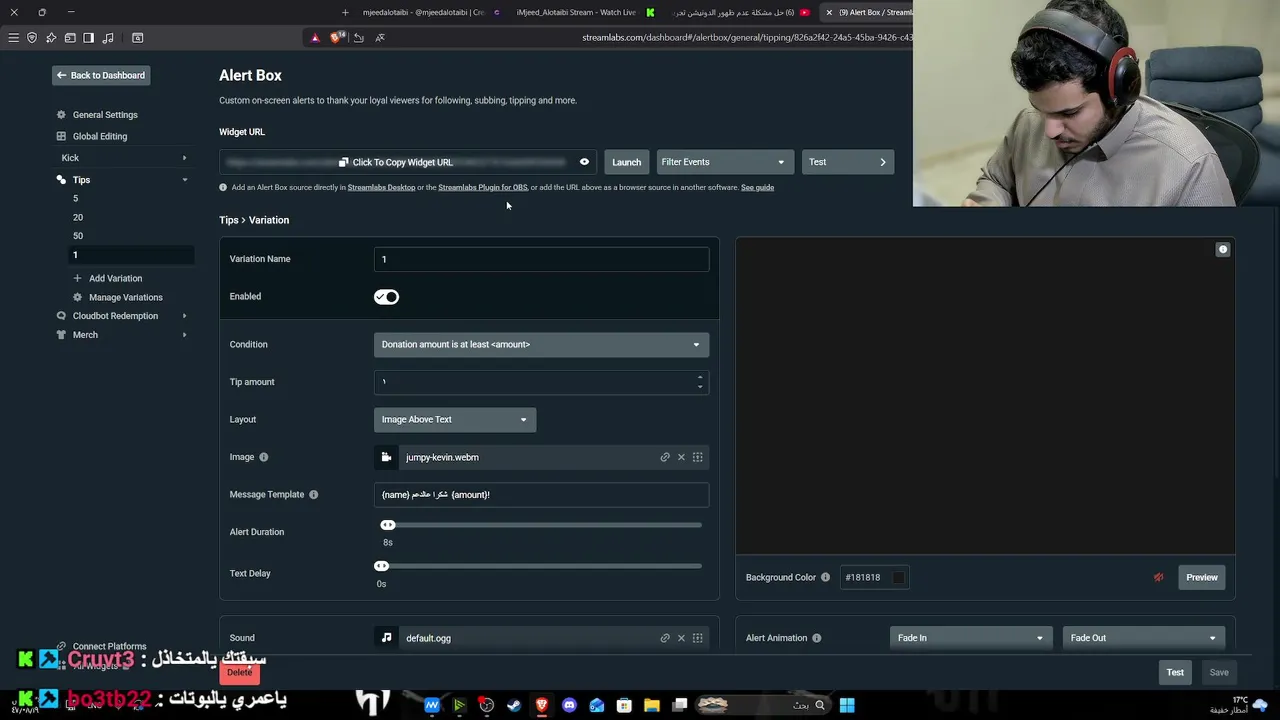Image resolution: width=1280 pixels, height=720 pixels.
Task: Open Leo AI sparkle icon in toolbar
Action: tap(51, 38)
